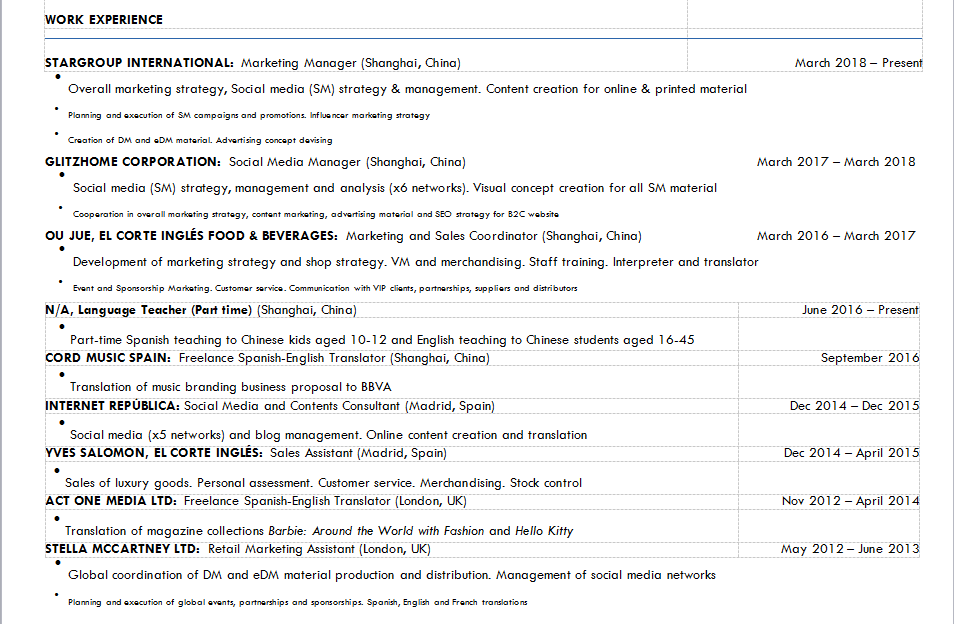The height and width of the screenshot is (624, 954).
Task: Click the INTERNET REPÚBLICA company name
Action: 112,406
